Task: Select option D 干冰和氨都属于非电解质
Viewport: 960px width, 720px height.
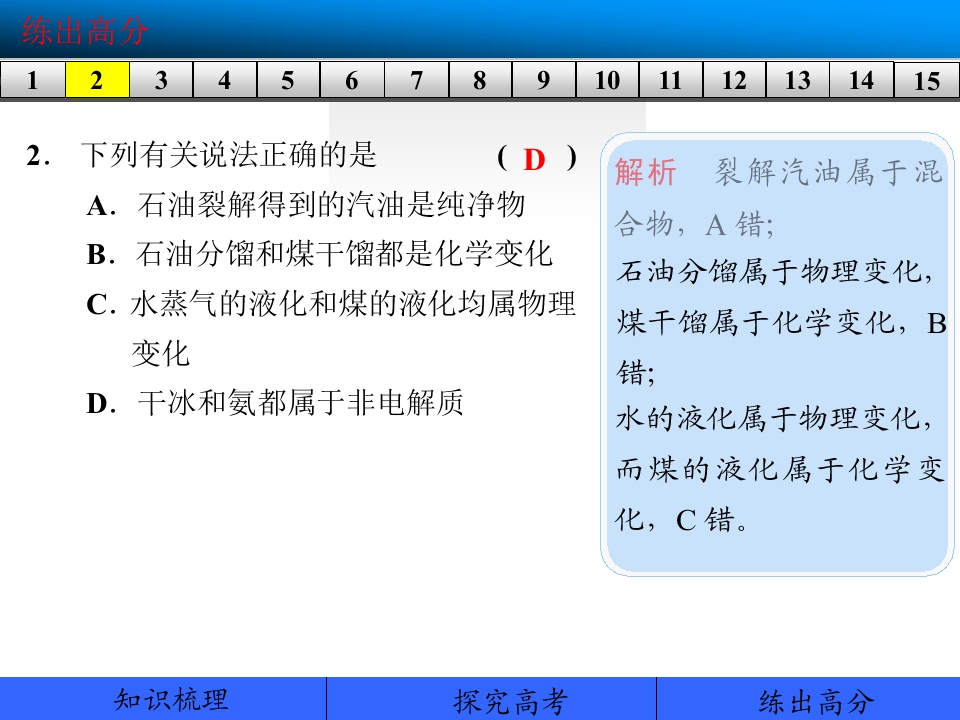Action: (x=275, y=403)
